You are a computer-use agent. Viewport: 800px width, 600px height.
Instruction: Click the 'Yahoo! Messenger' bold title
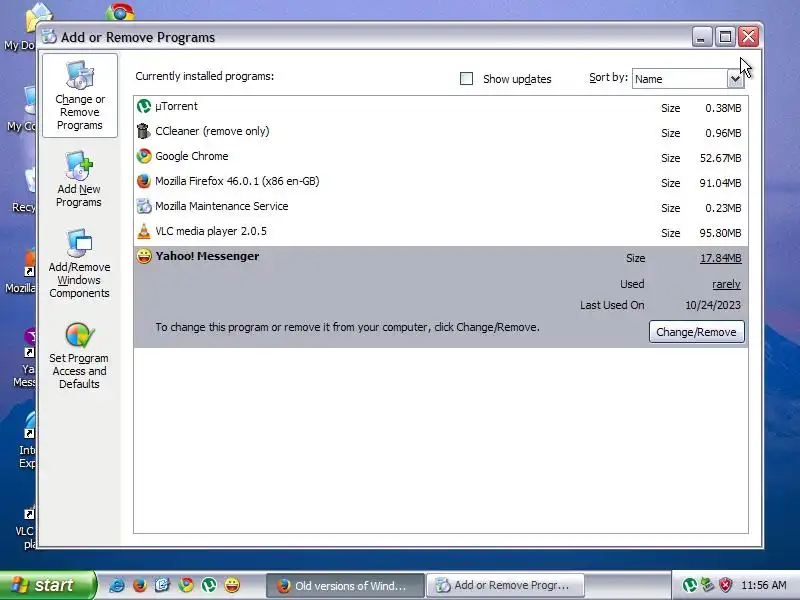click(x=207, y=256)
